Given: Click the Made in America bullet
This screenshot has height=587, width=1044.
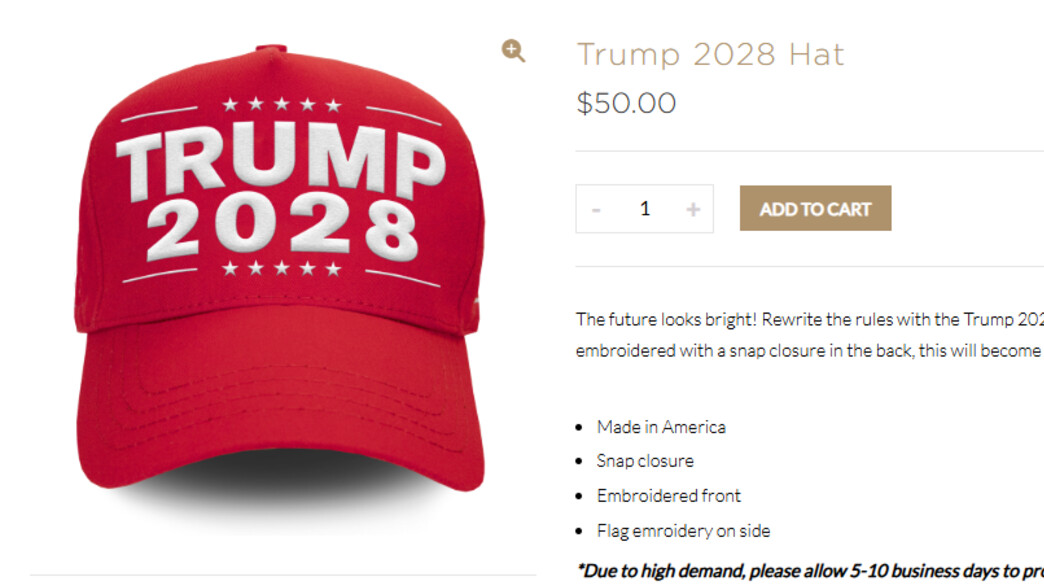Looking at the screenshot, I should point(660,427).
